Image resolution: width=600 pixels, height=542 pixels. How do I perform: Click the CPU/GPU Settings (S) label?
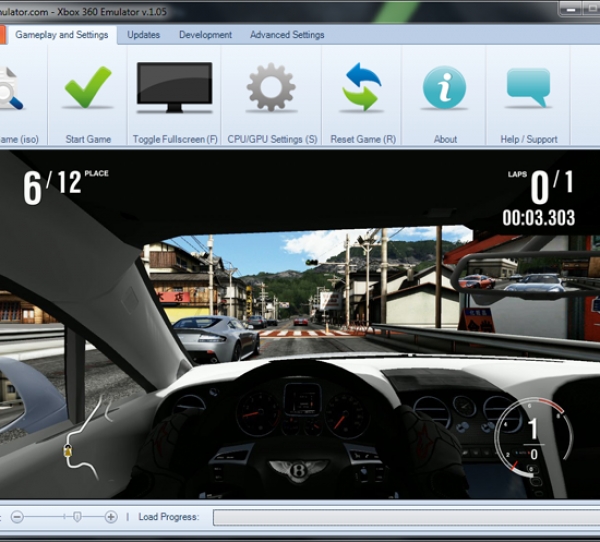click(272, 139)
